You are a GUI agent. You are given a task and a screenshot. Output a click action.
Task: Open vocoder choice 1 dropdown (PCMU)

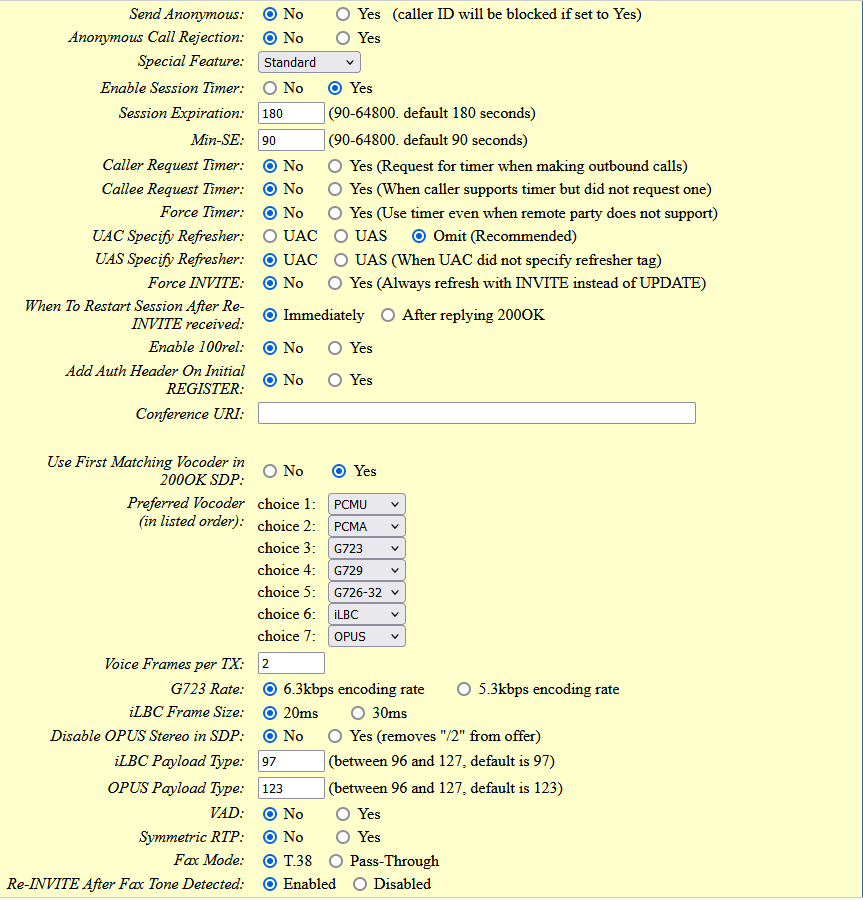tap(367, 504)
